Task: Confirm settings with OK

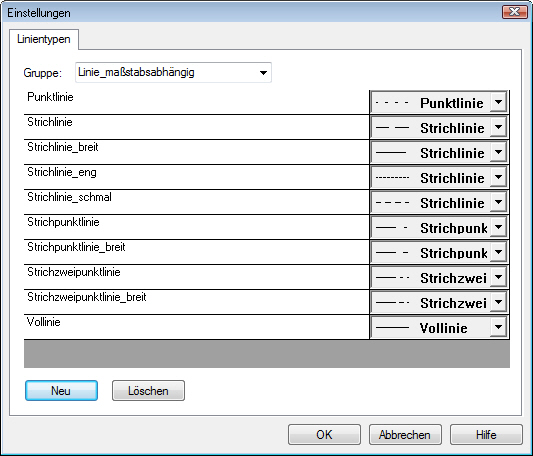Action: coord(324,434)
